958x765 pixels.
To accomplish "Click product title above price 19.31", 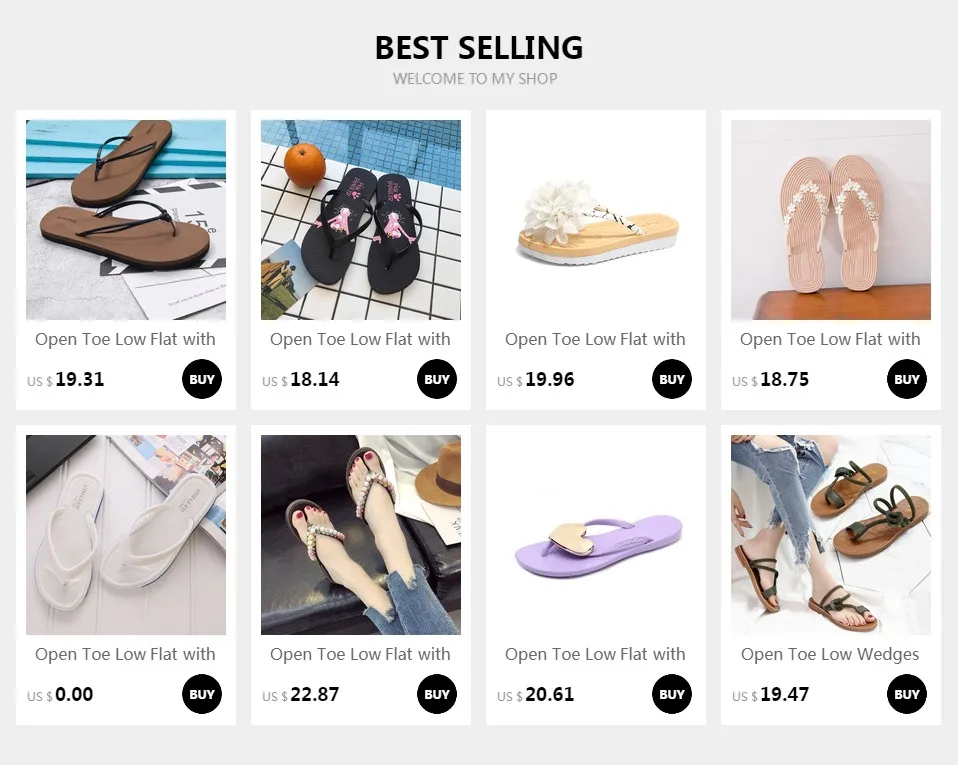I will click(x=125, y=340).
